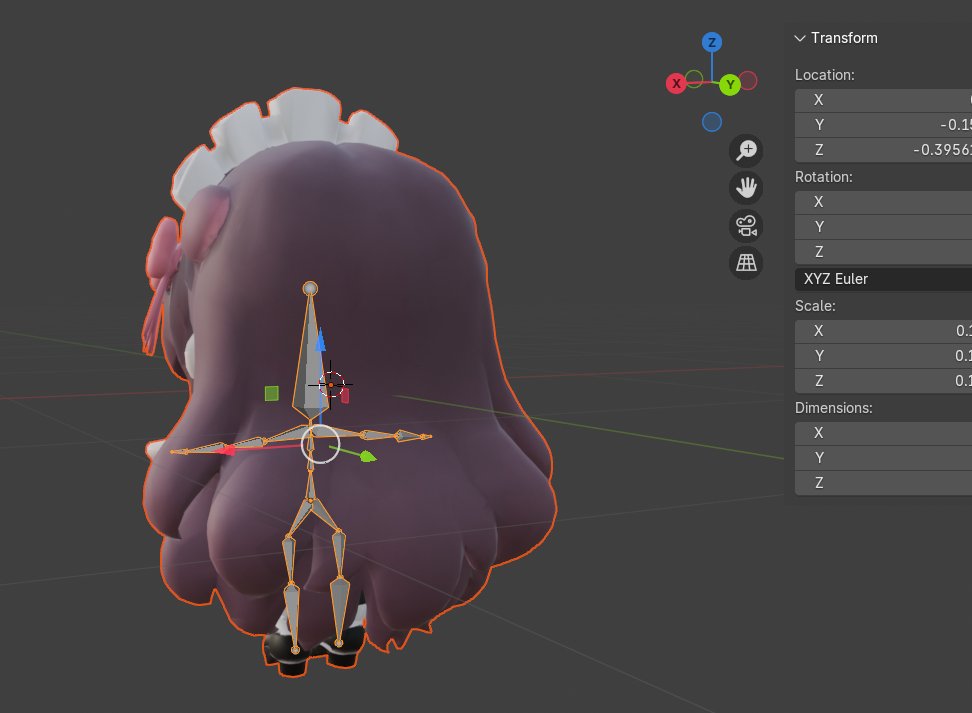The image size is (972, 713).
Task: Click the white move gizmo center circle
Action: coord(320,444)
